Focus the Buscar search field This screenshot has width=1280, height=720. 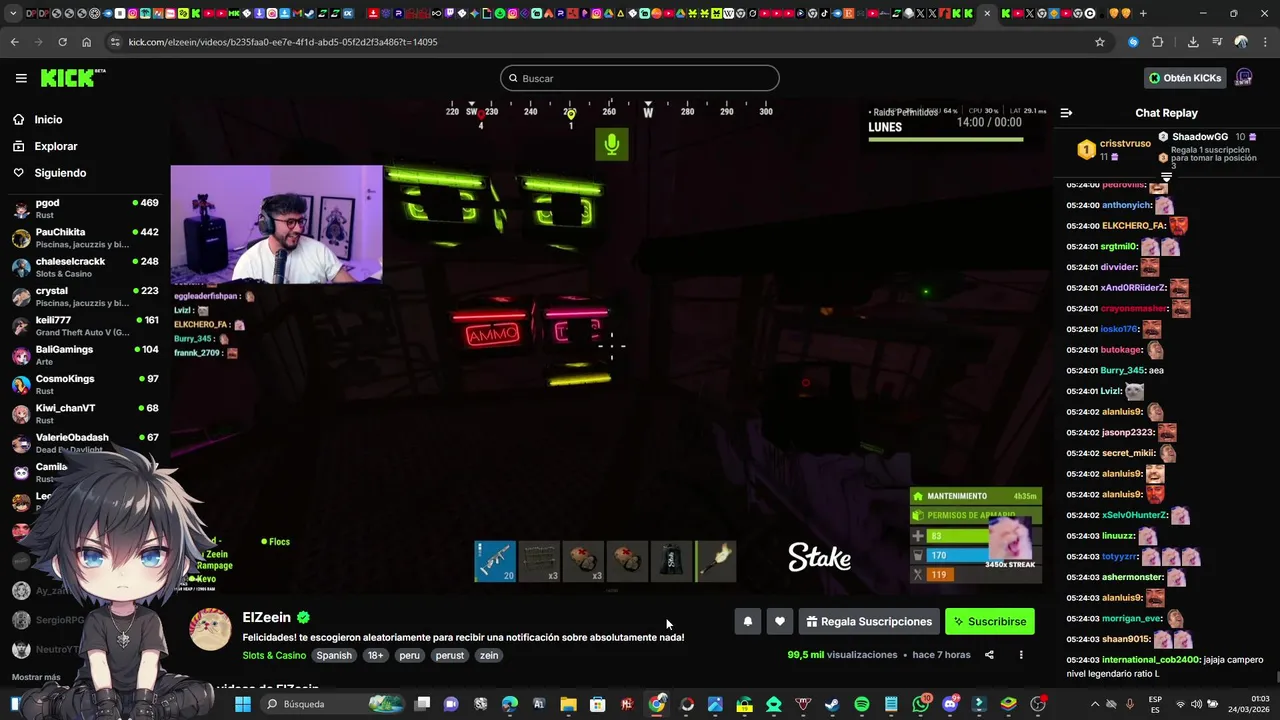(640, 78)
